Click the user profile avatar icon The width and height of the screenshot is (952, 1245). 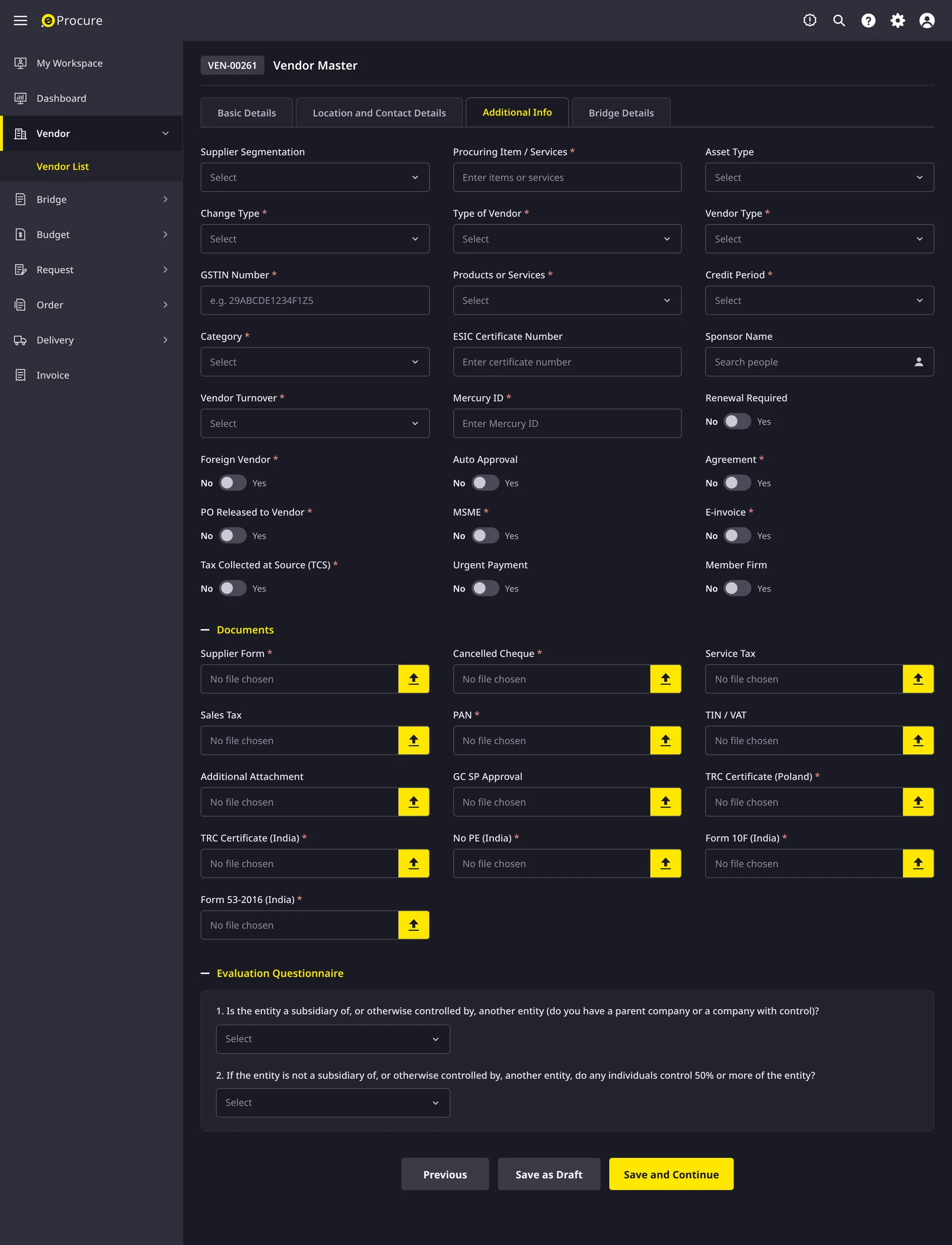point(927,21)
